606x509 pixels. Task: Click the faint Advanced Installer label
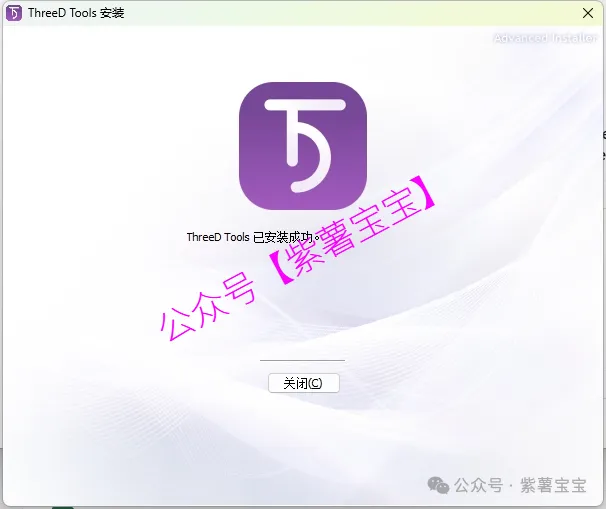547,39
